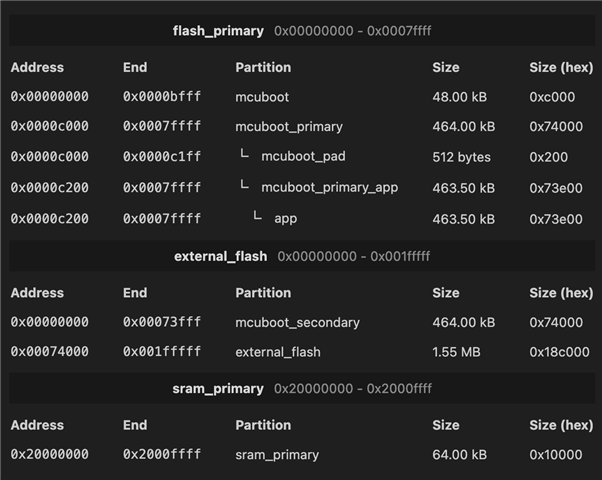Click End column header in sram_primary table
Screen dimensions: 602x480
coord(135,425)
